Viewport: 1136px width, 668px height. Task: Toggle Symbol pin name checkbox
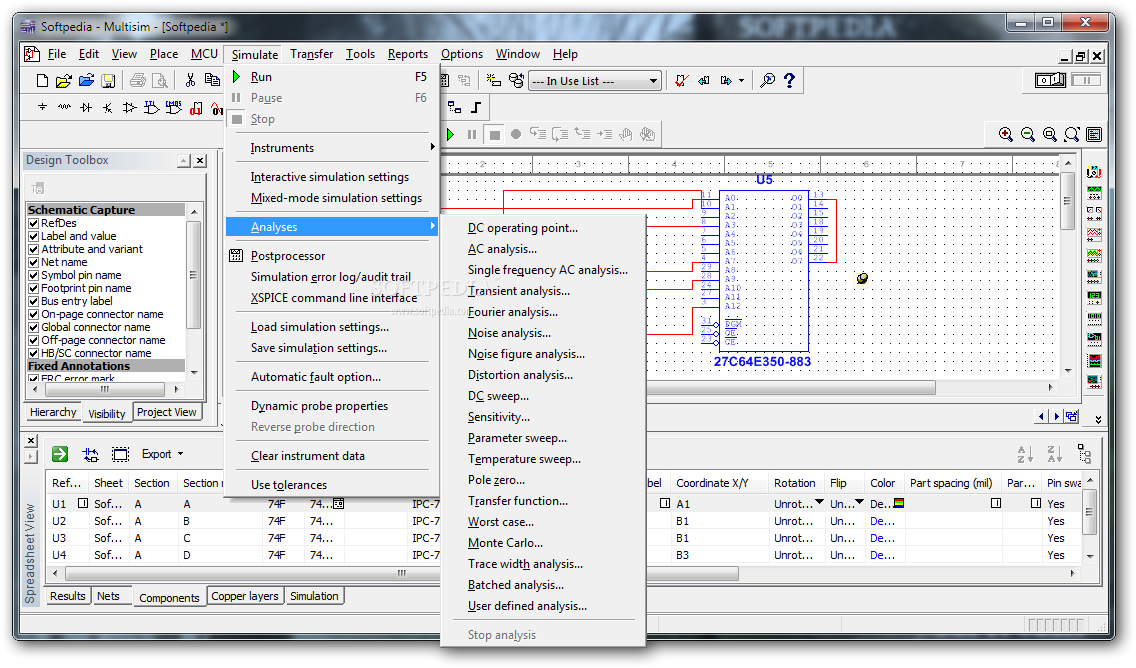pos(33,275)
